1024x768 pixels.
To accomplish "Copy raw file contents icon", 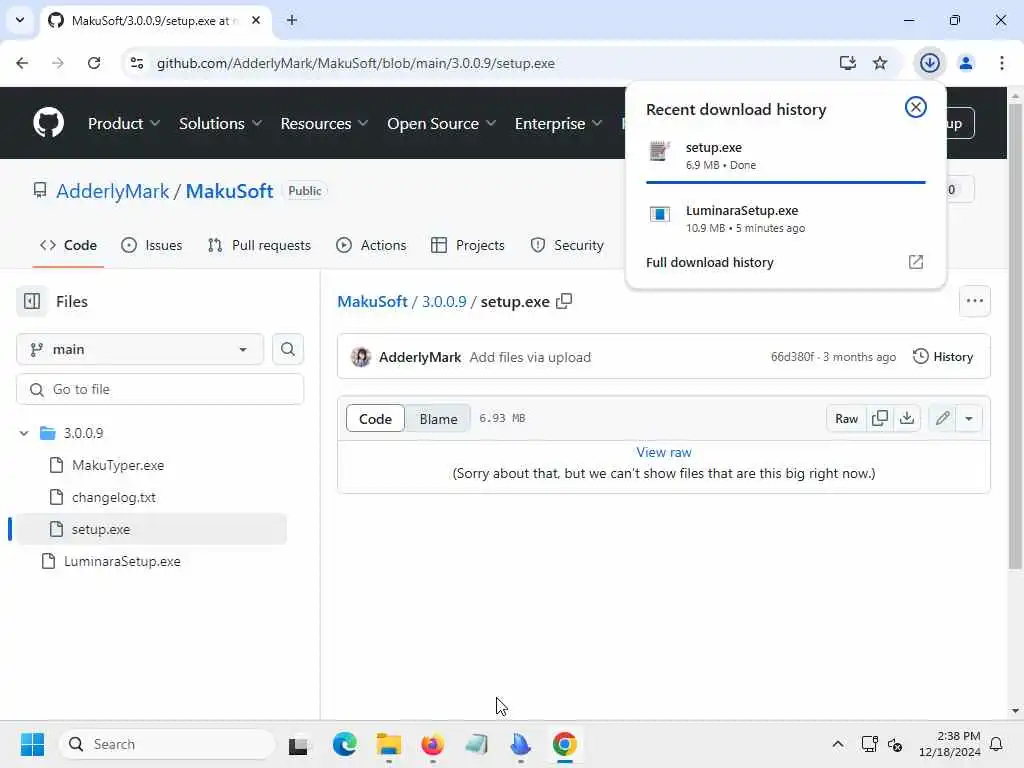I will [880, 418].
